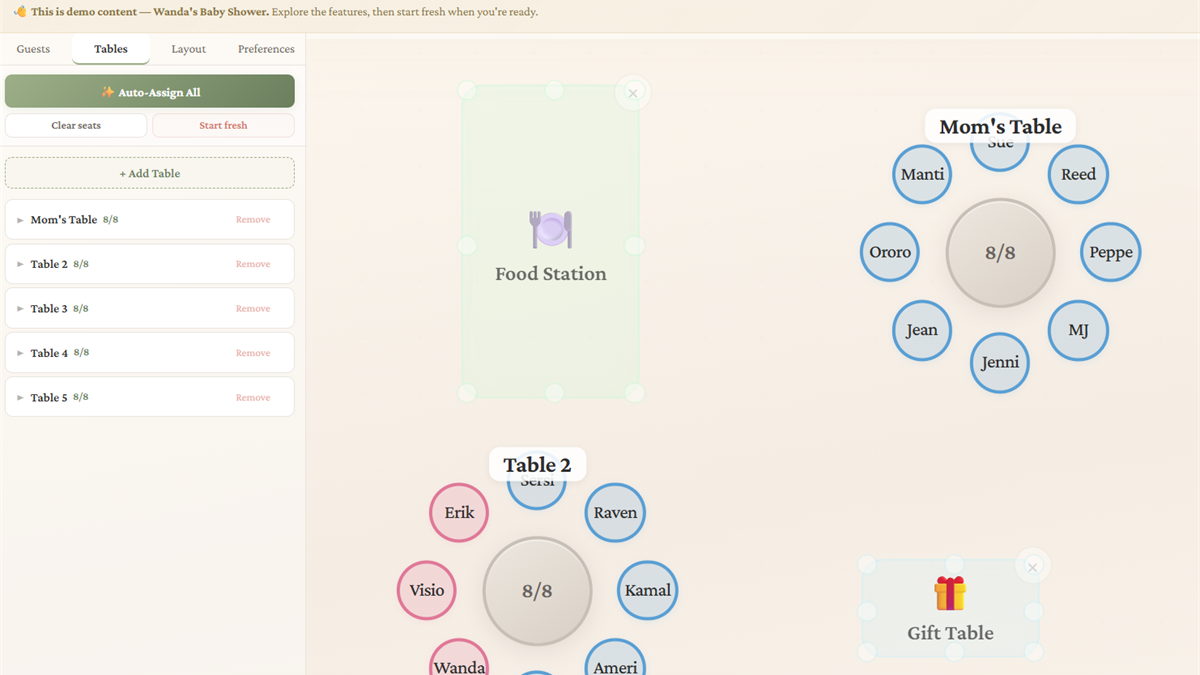The image size is (1200, 675).
Task: Select the Mom's Table title label on canvas
Action: [1000, 127]
